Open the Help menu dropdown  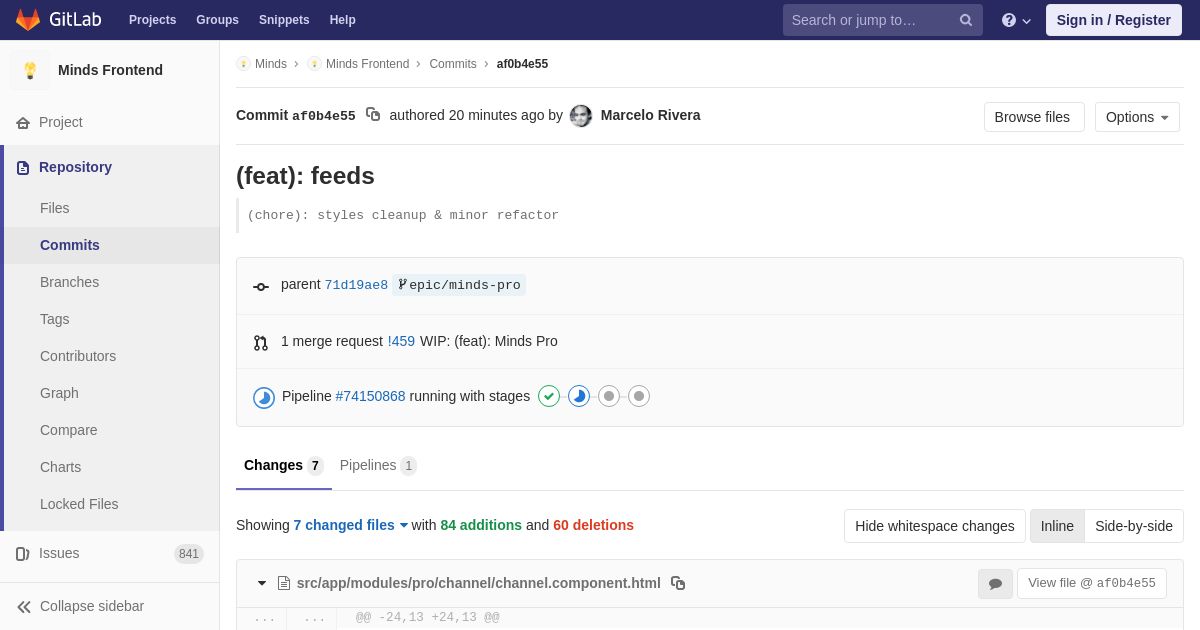(x=1016, y=20)
